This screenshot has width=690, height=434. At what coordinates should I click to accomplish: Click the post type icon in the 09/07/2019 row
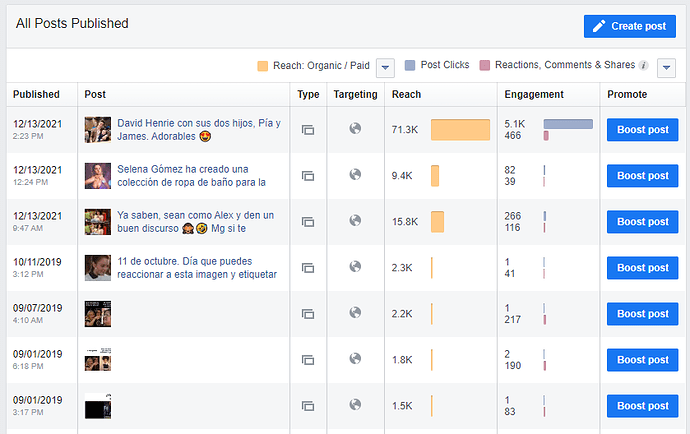[308, 314]
